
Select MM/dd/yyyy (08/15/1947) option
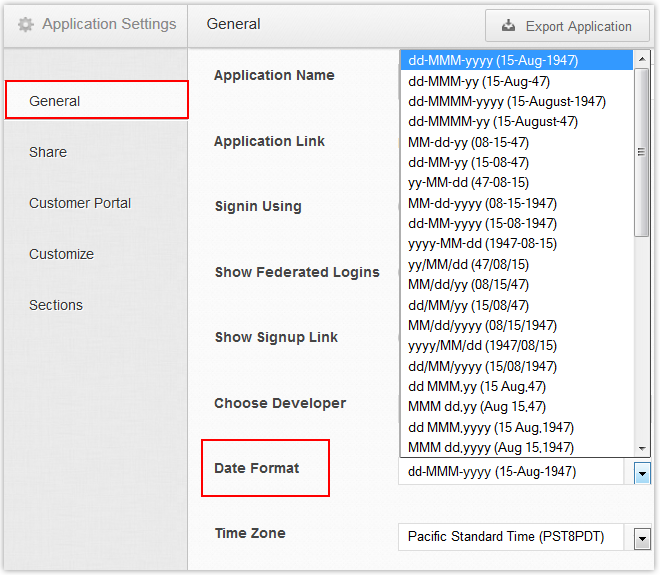(482, 325)
